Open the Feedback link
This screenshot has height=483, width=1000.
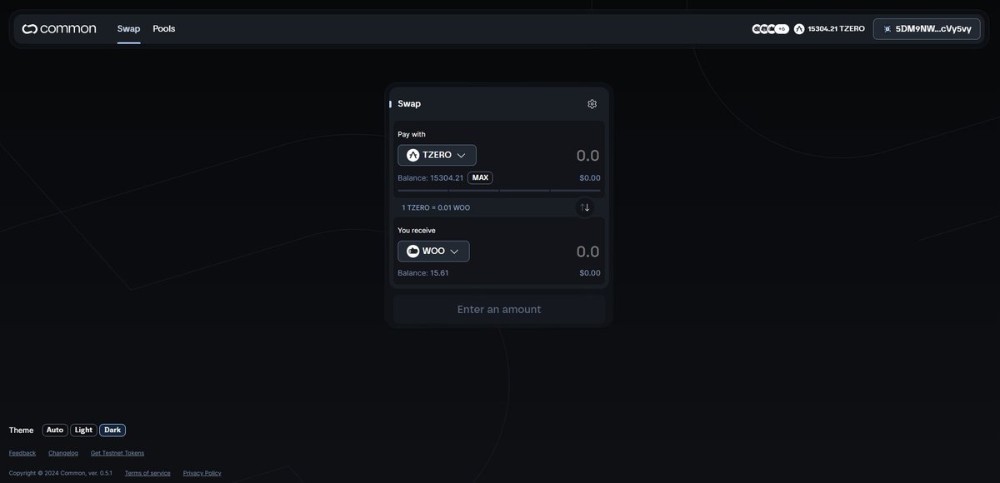pyautogui.click(x=22, y=453)
